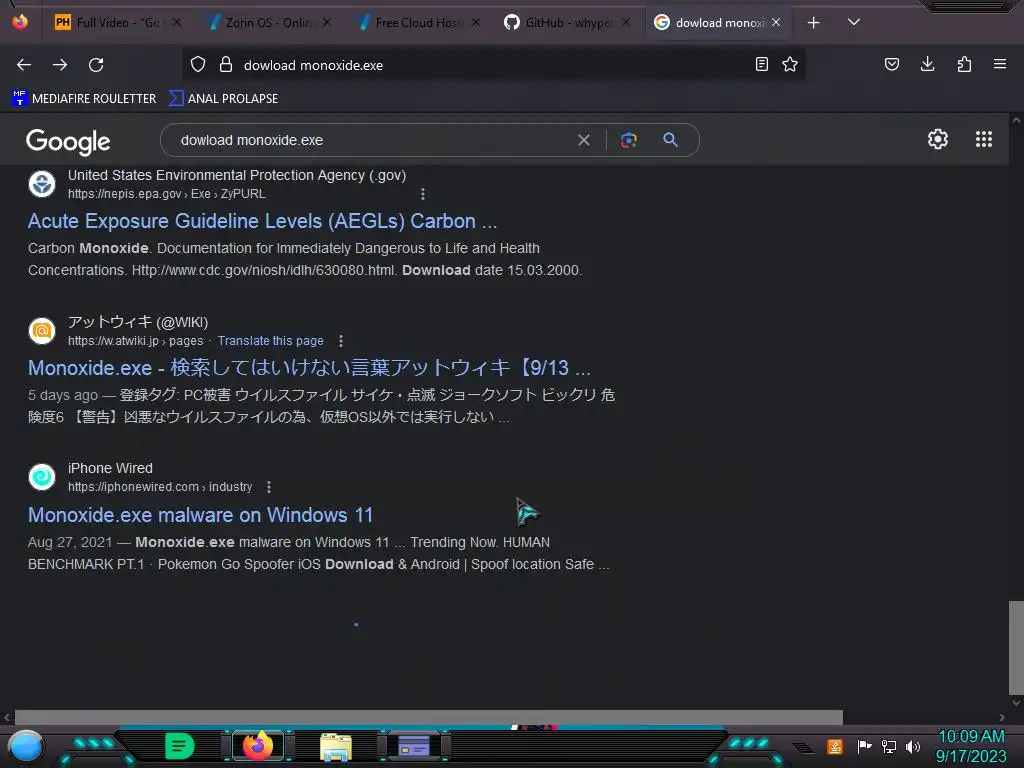Open the extensions puzzle icon
This screenshot has height=768, width=1024.
[x=964, y=65]
